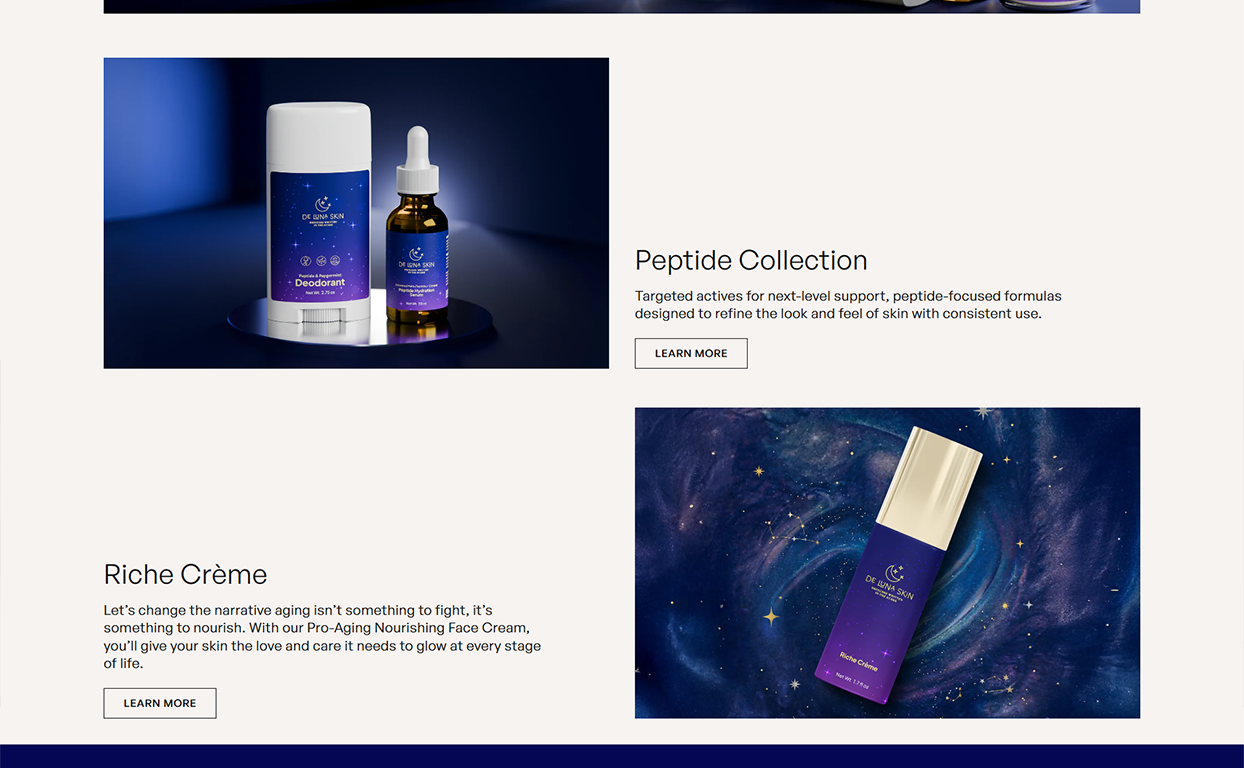Screen dimensions: 1244x768
Task: Click the 'Targeted actives' description paragraph
Action: 848,305
